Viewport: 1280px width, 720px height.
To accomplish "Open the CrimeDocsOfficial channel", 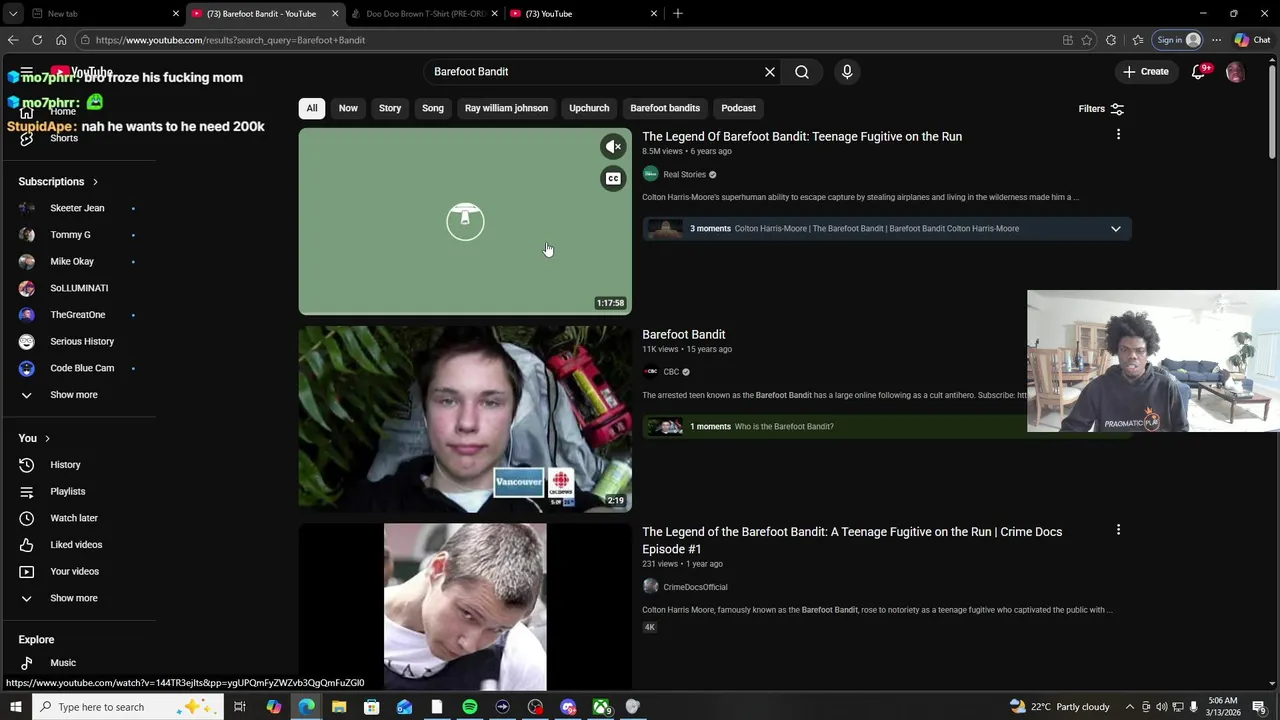I will pyautogui.click(x=695, y=587).
